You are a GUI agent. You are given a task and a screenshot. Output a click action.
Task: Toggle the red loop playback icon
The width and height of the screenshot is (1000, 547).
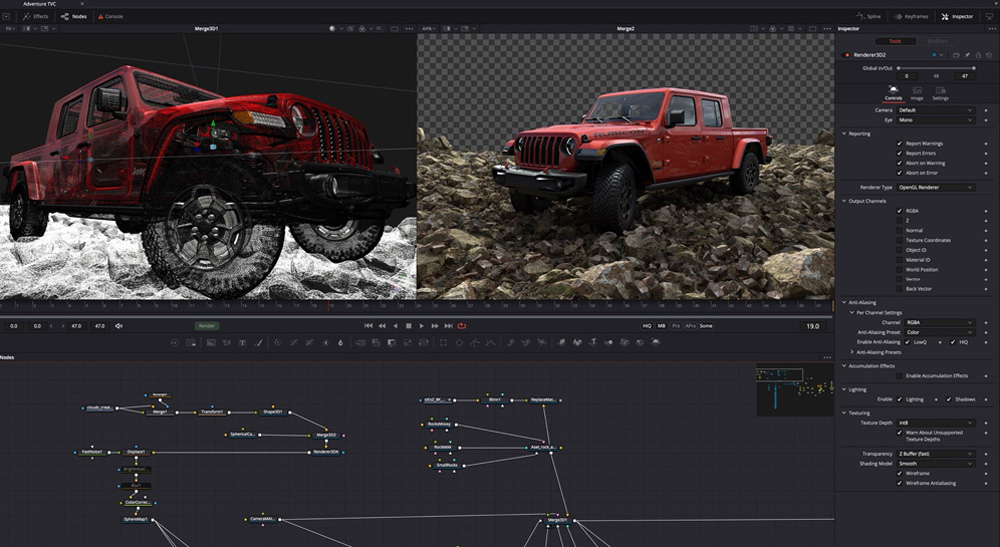462,326
